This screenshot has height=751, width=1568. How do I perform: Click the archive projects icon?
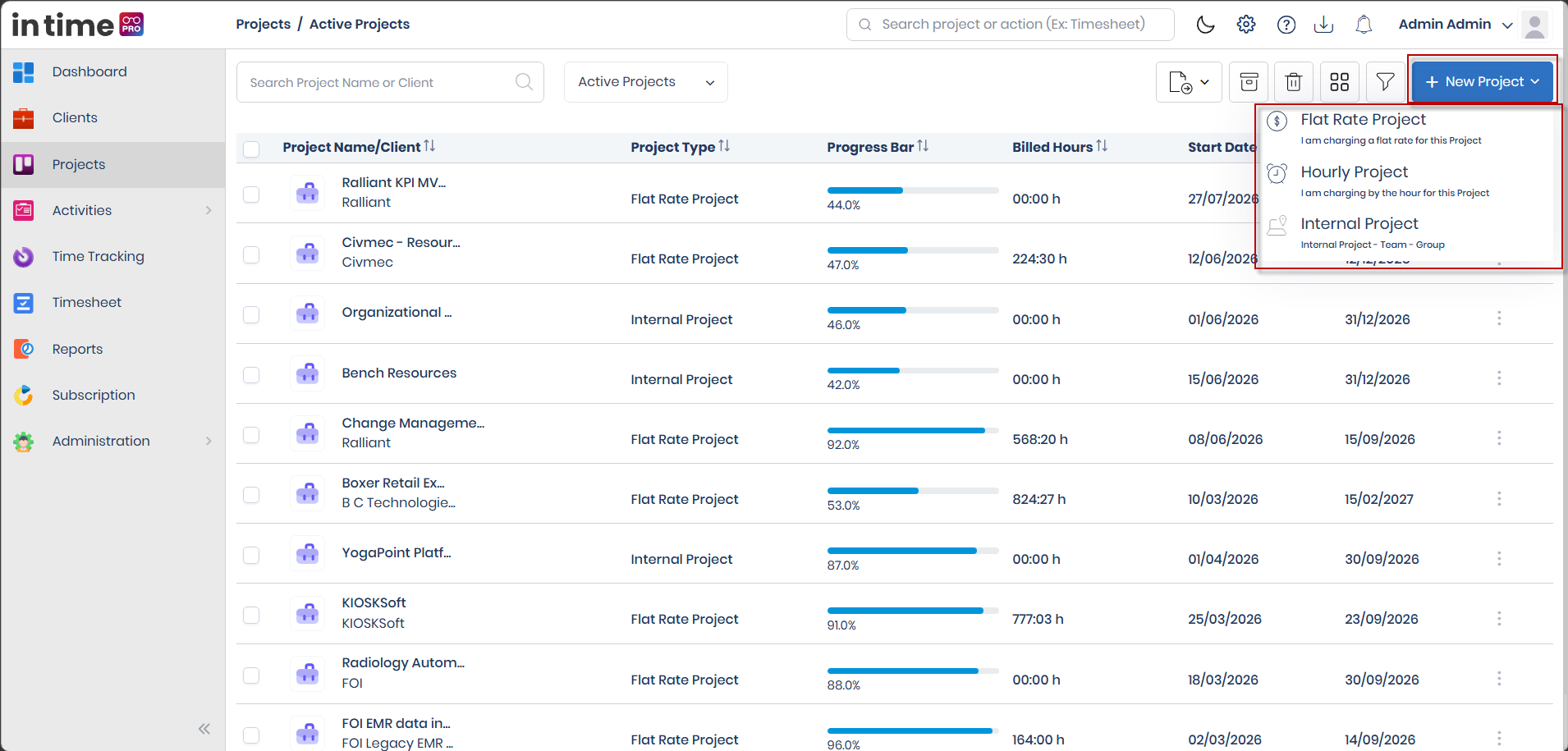[1249, 82]
